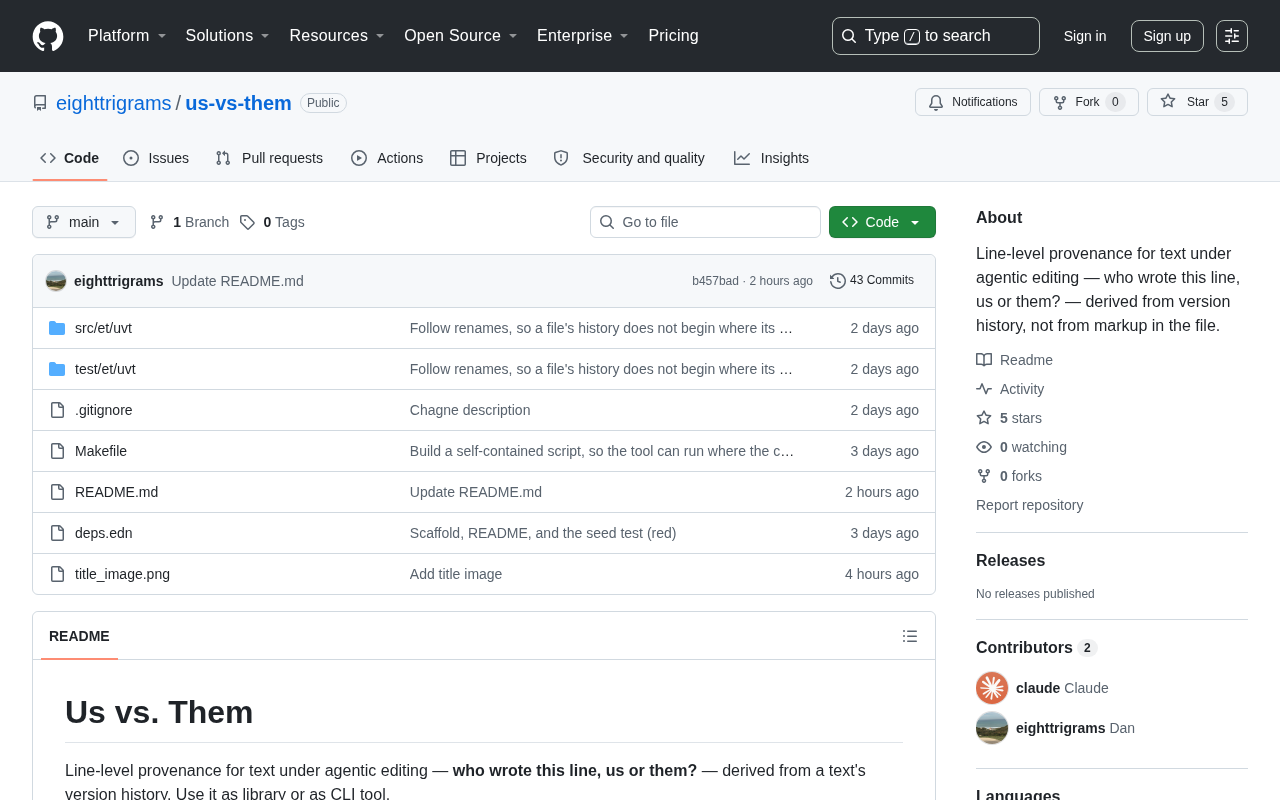Open the global navigation settings icon button
Viewport: 1280px width, 800px height.
tap(1232, 36)
